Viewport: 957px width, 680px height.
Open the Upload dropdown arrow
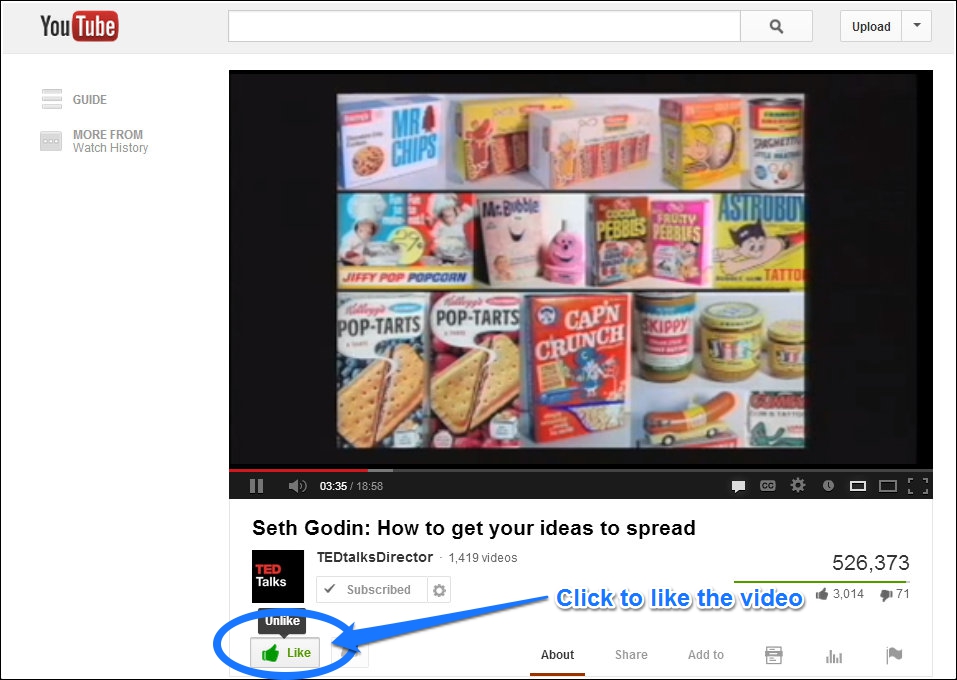pyautogui.click(x=916, y=26)
